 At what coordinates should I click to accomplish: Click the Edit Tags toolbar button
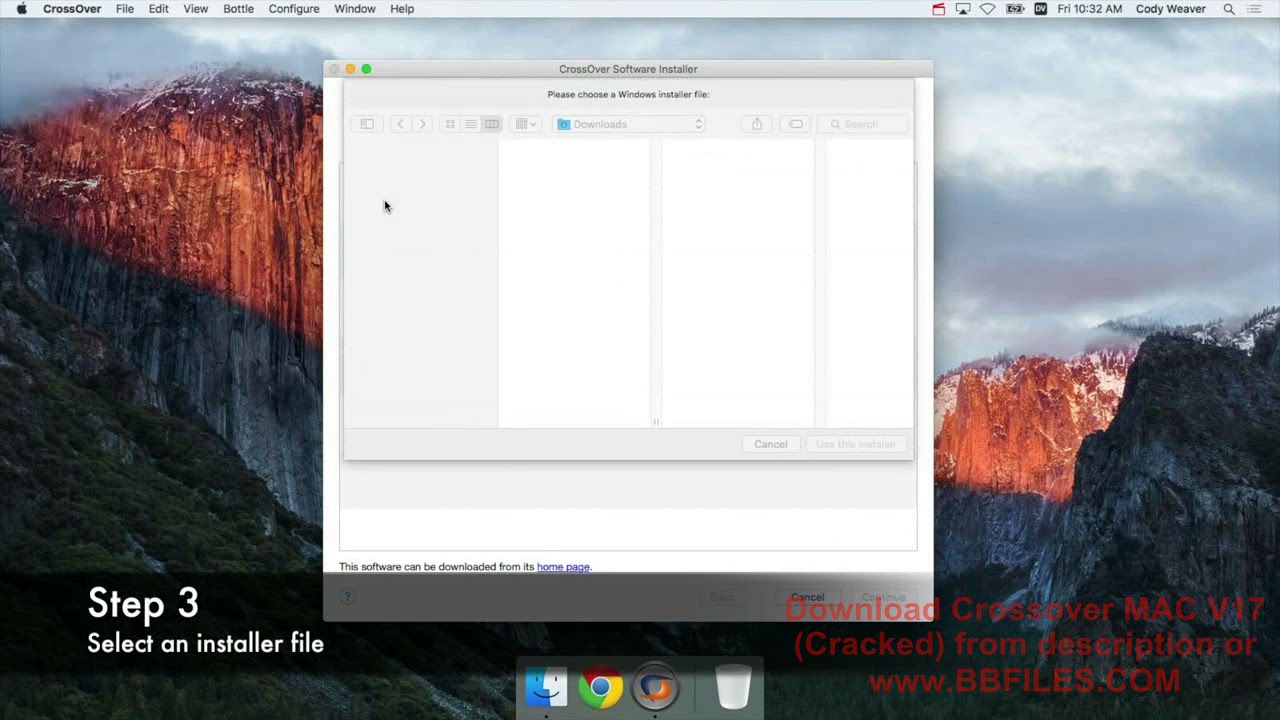point(796,124)
